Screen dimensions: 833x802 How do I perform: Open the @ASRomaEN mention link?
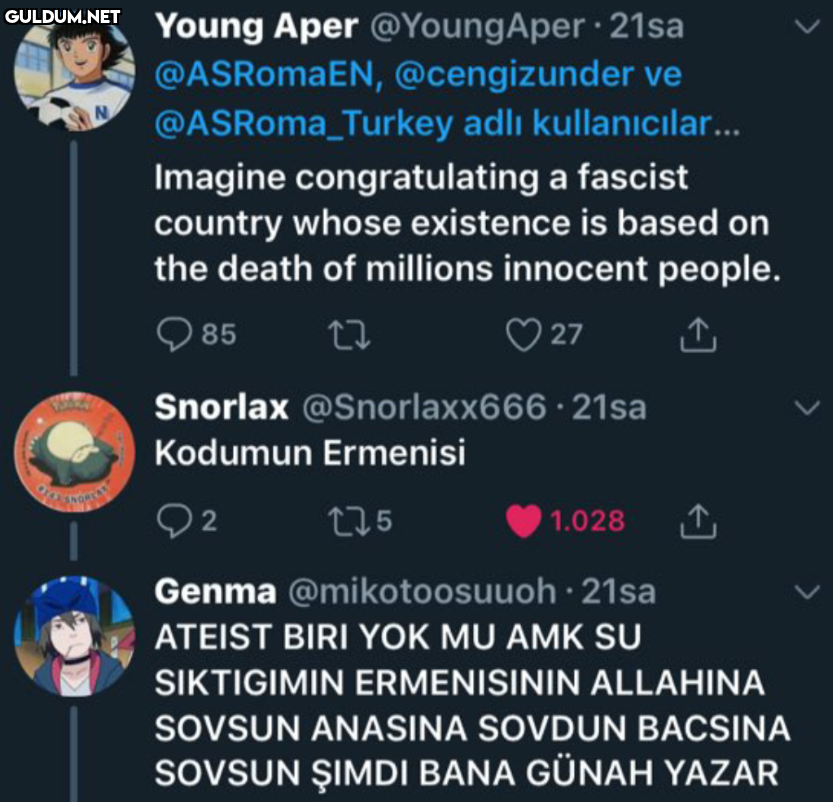pyautogui.click(x=266, y=75)
